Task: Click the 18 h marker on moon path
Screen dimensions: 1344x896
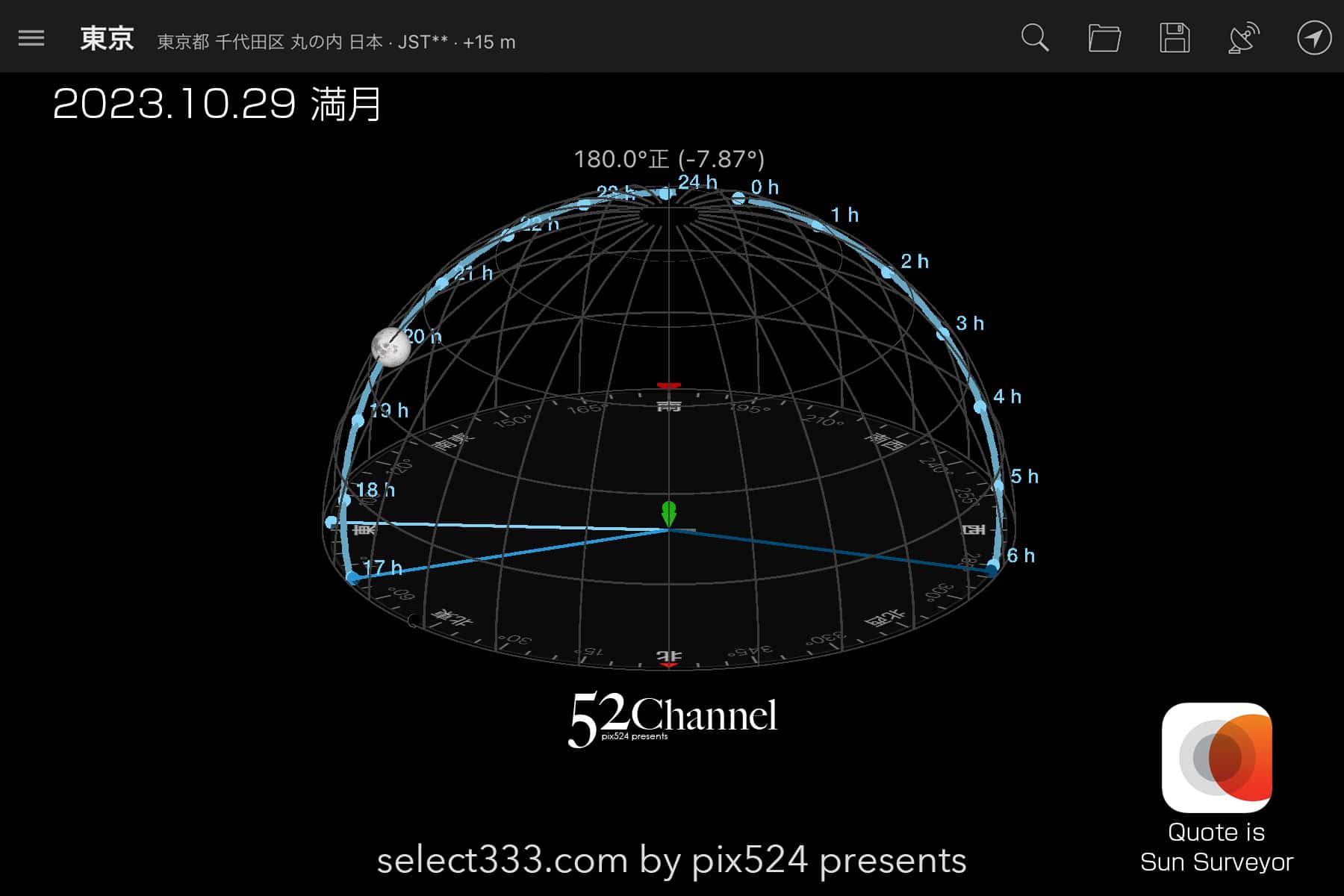Action: coord(344,500)
